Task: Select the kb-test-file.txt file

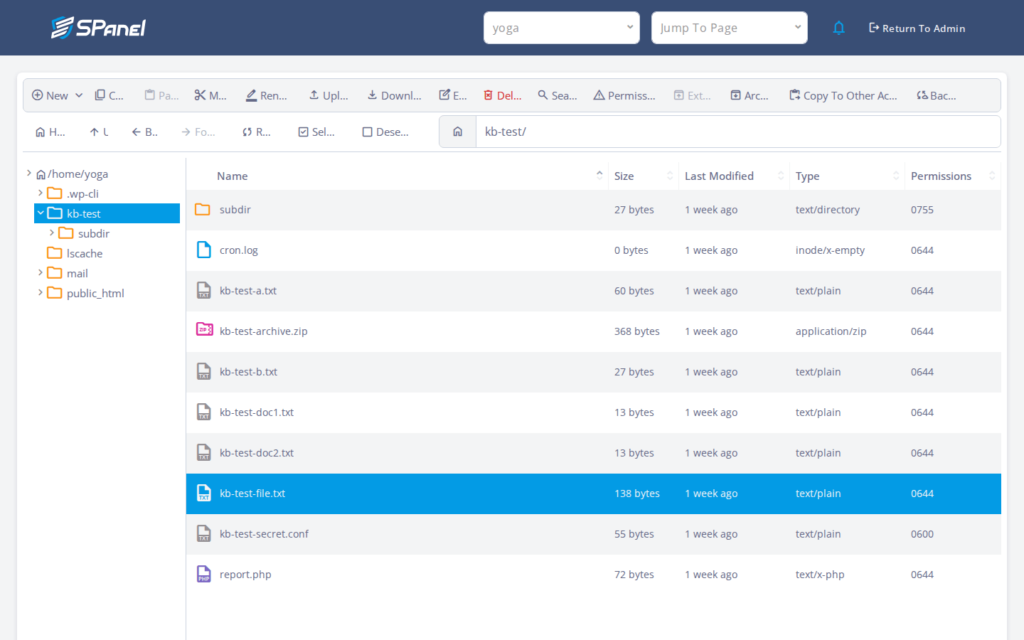Action: click(594, 493)
